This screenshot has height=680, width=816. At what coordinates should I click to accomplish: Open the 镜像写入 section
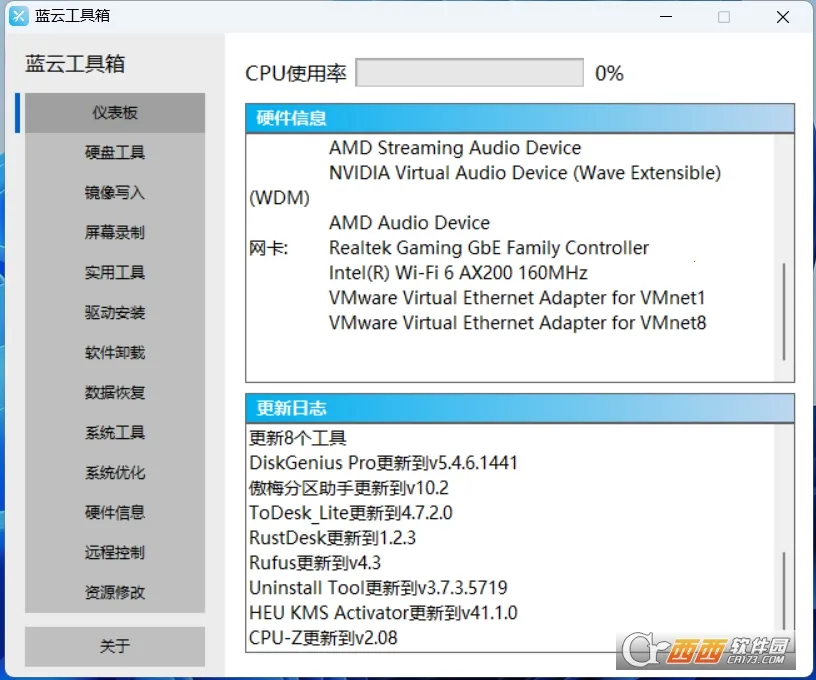pyautogui.click(x=115, y=193)
